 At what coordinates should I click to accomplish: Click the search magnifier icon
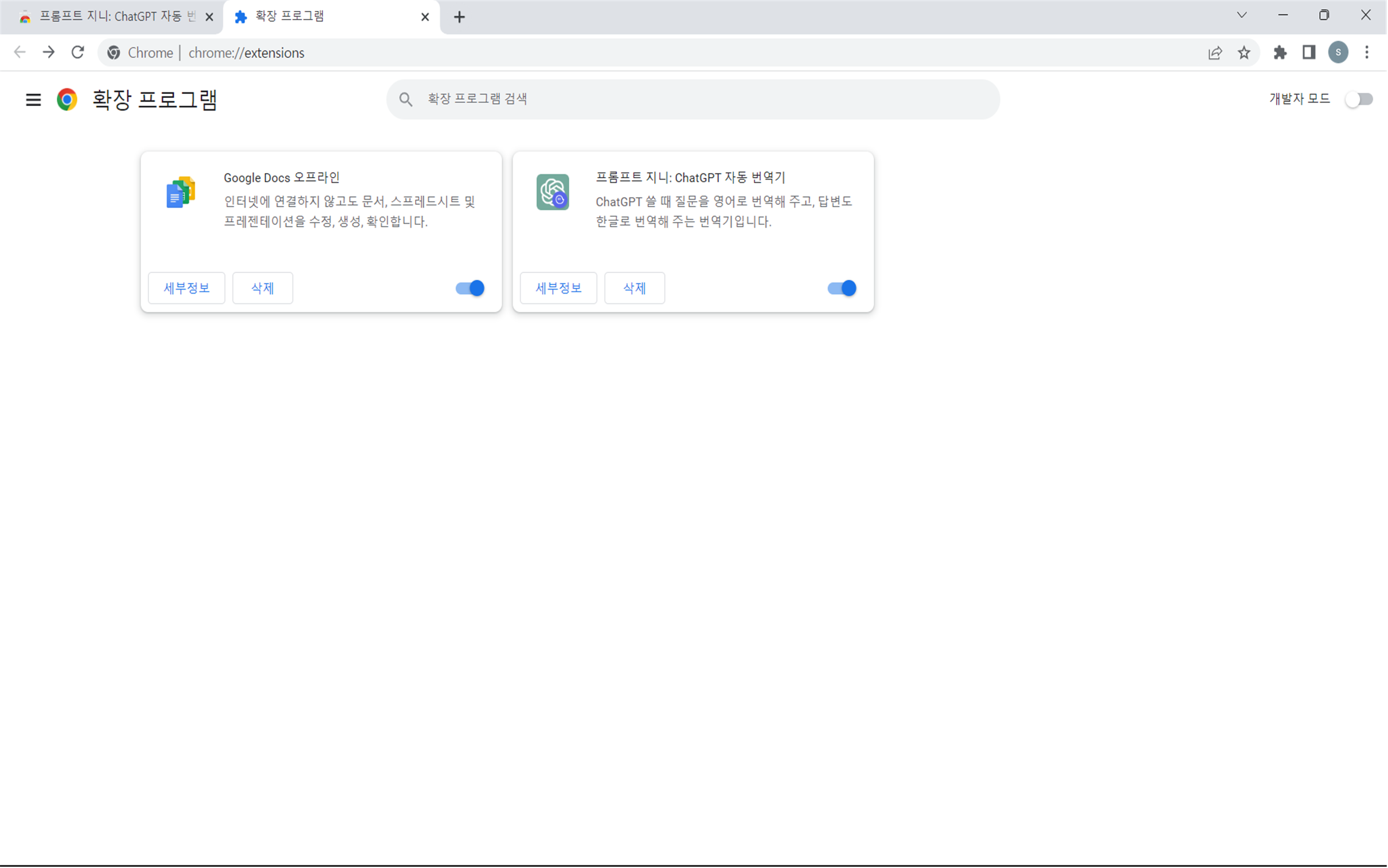pos(406,99)
